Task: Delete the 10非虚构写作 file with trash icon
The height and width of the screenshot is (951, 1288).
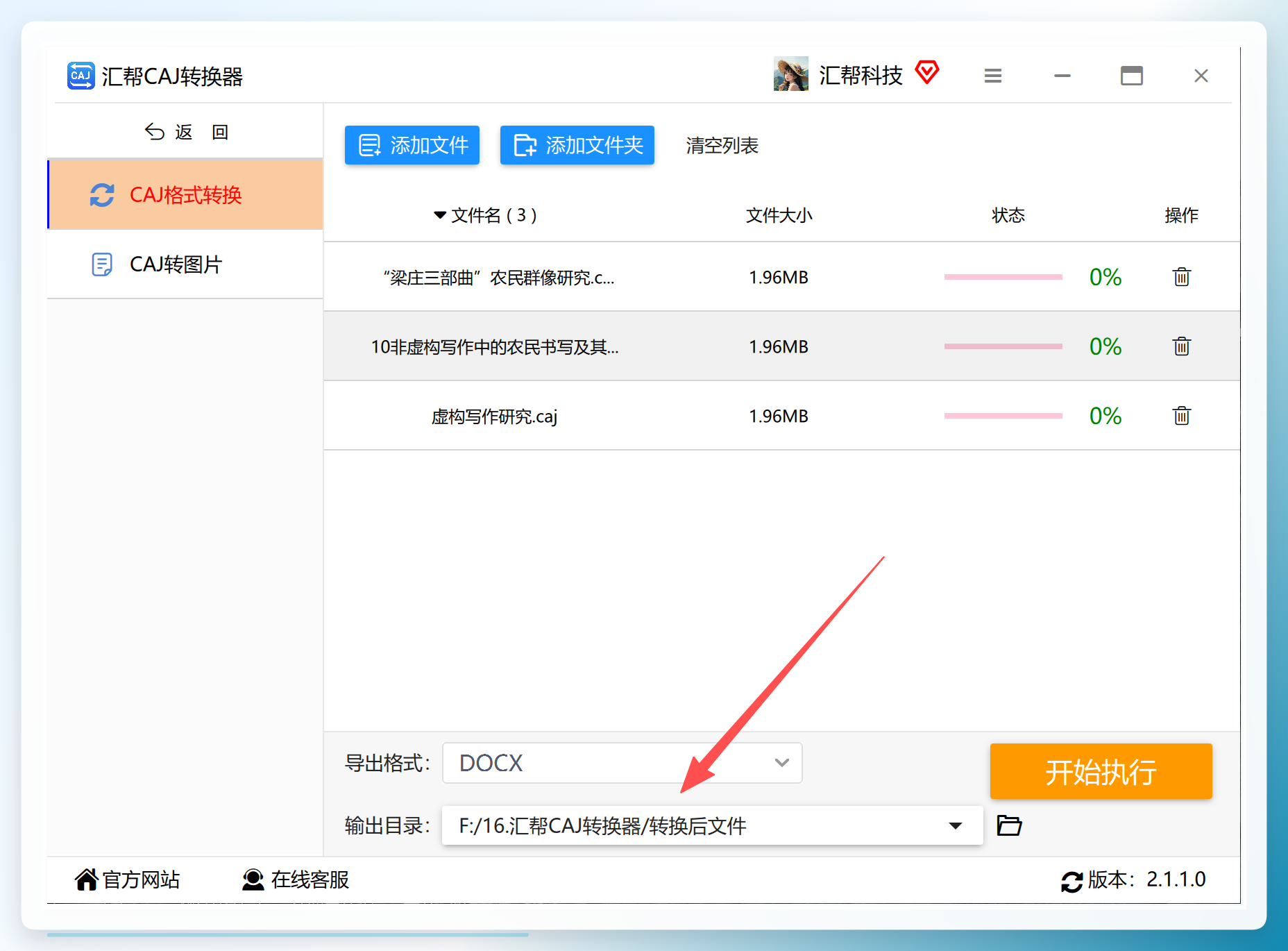Action: (1182, 346)
